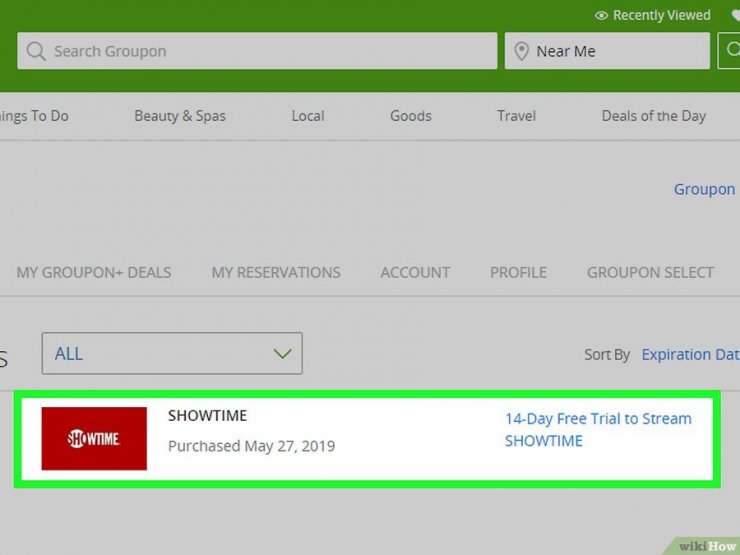The width and height of the screenshot is (740, 555).
Task: Click the Near Me location field
Action: point(607,50)
